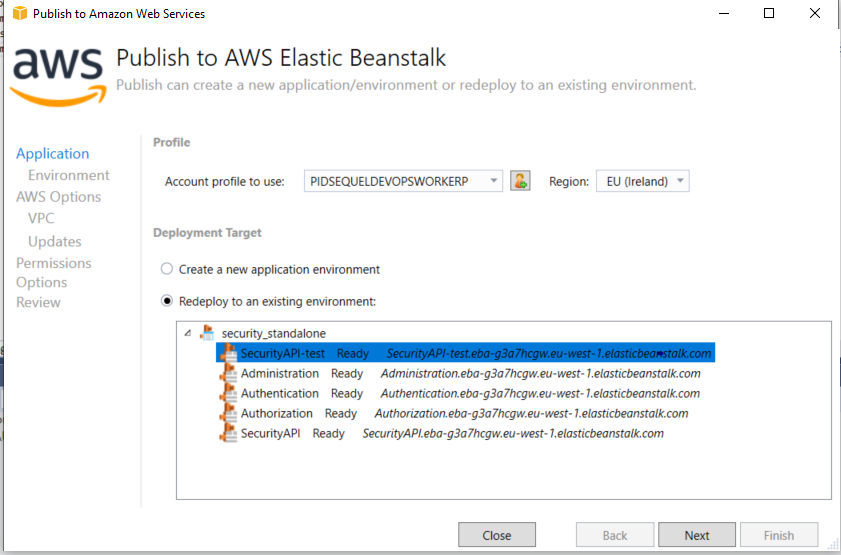
Task: Open the Account profile dropdown
Action: click(x=403, y=181)
